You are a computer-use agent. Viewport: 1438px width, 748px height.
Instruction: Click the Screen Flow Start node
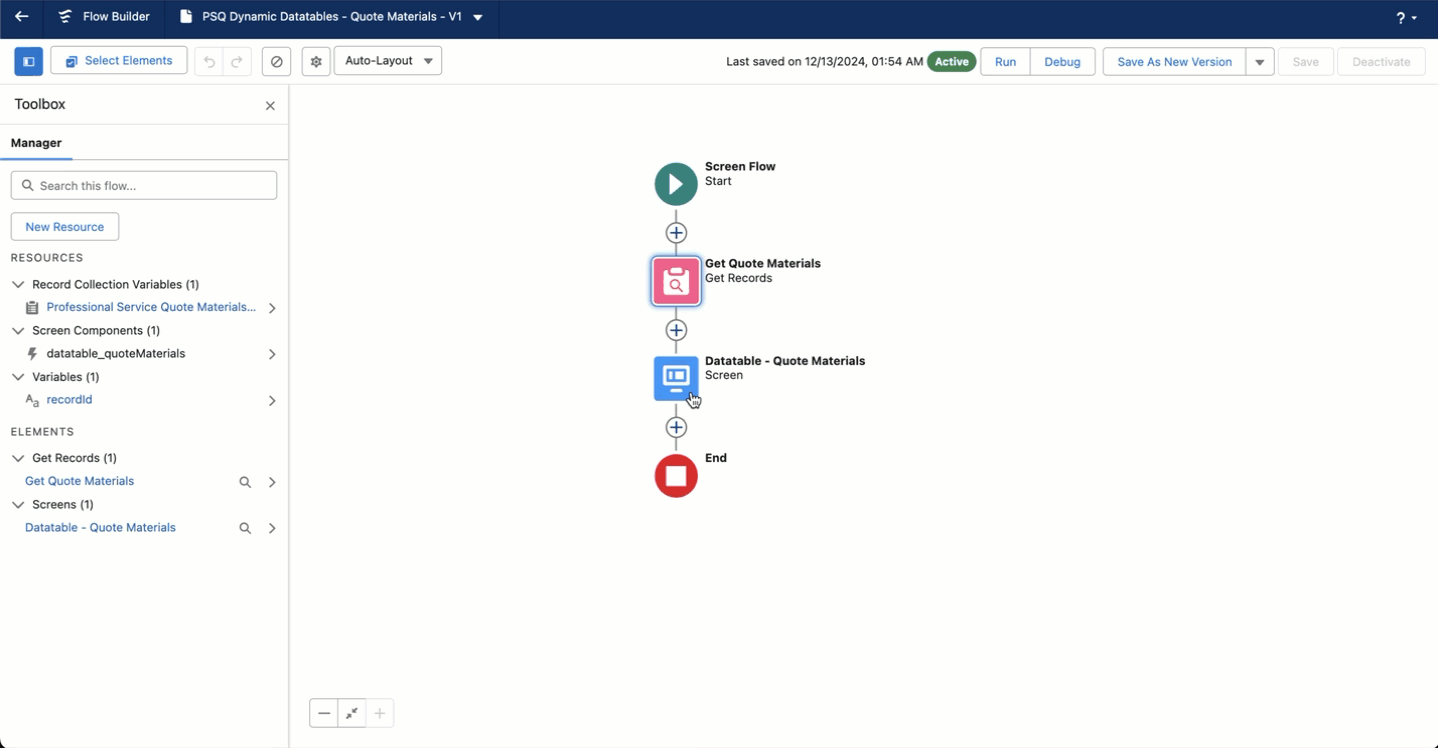[x=676, y=184]
